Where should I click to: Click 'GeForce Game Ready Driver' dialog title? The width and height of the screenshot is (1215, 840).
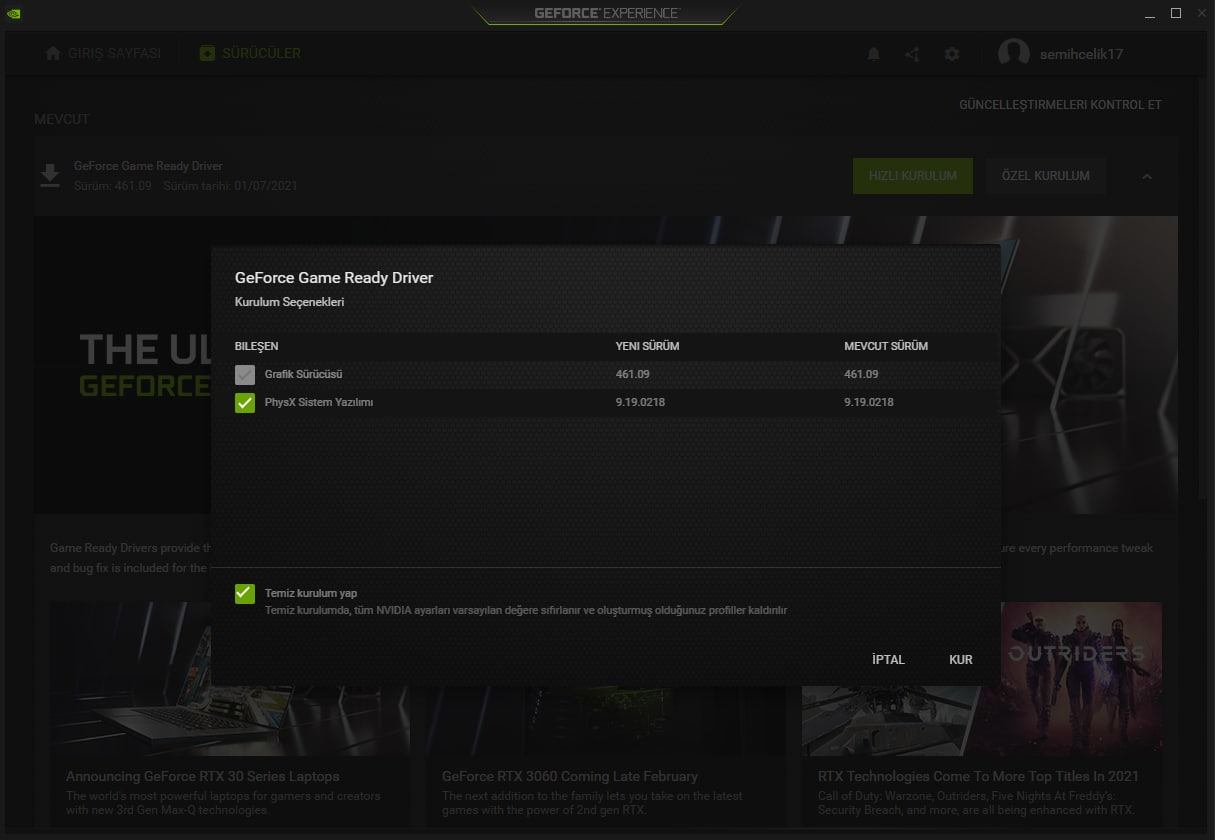(x=334, y=278)
